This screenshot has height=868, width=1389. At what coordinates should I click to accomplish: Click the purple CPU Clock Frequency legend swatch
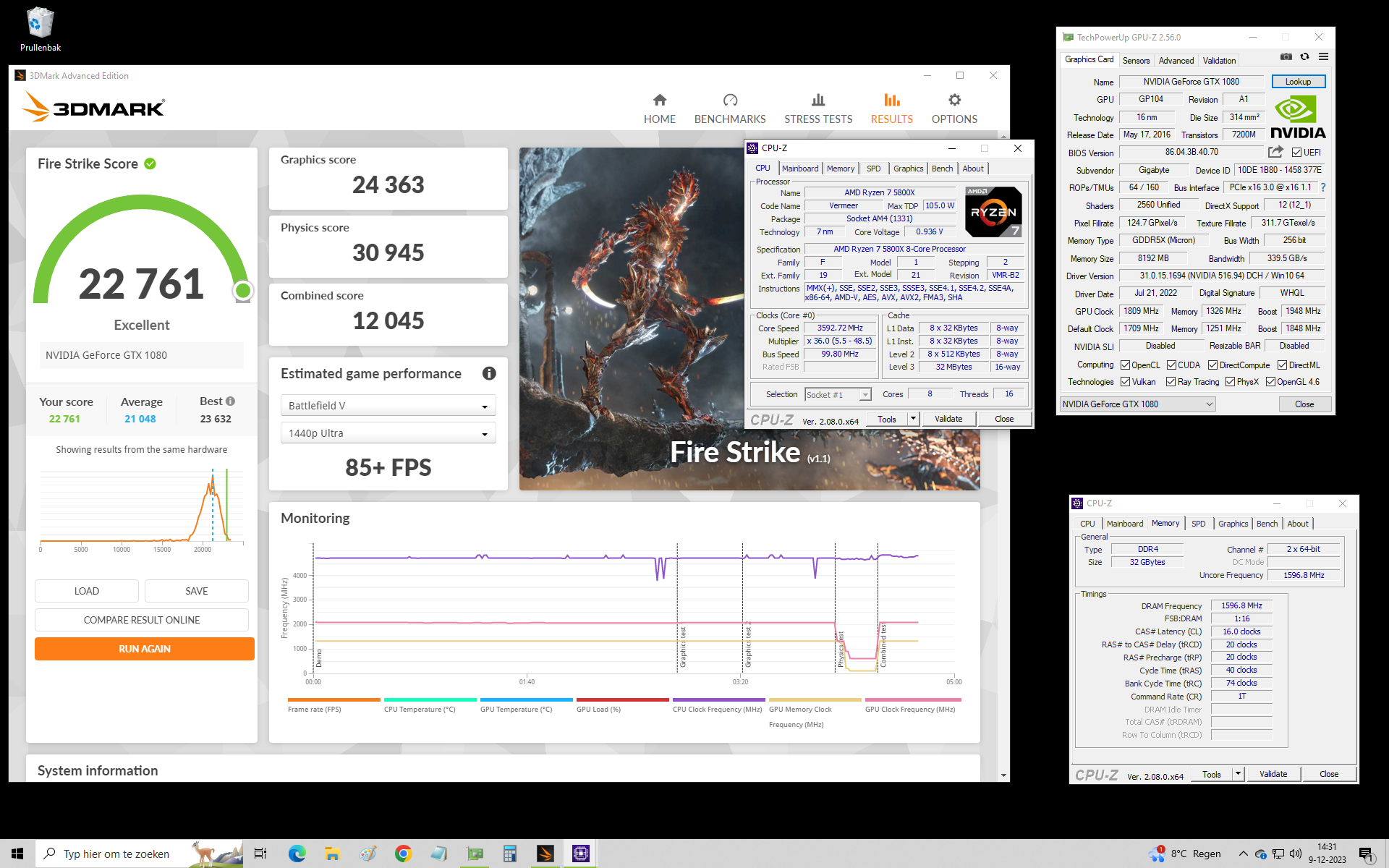pos(718,699)
